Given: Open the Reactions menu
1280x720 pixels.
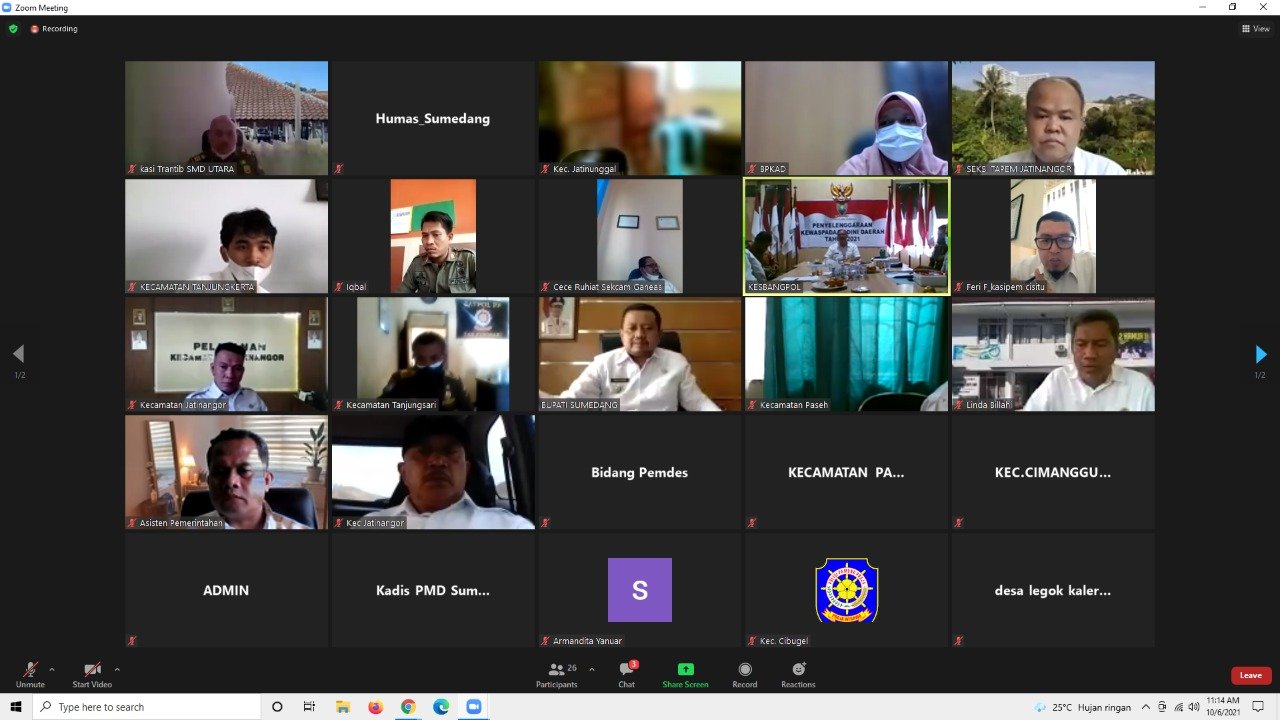Looking at the screenshot, I should click(x=798, y=670).
